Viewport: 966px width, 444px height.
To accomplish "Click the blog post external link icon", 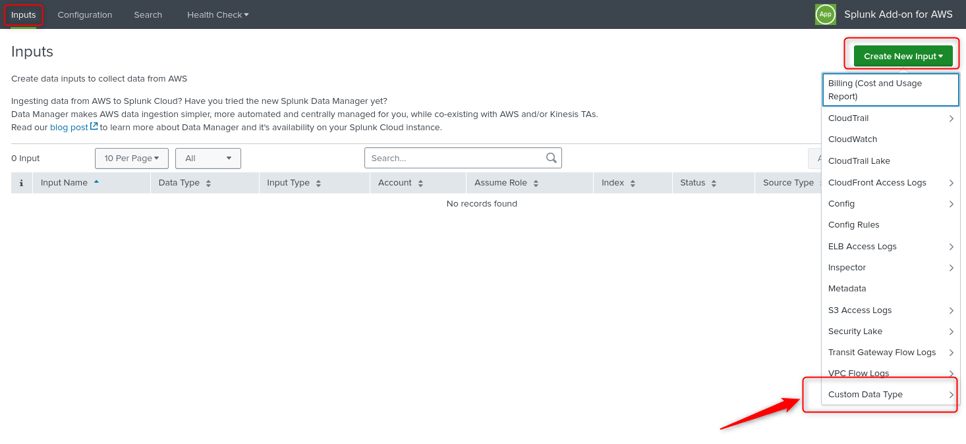I will tap(94, 126).
